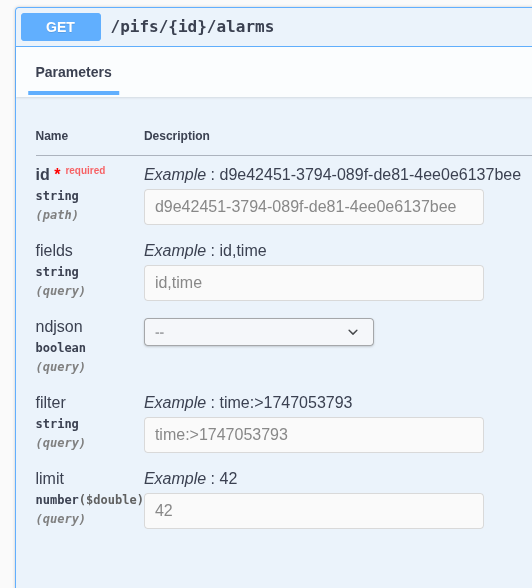Image resolution: width=532 pixels, height=588 pixels.
Task: Open the ndjson boolean dropdown
Action: (x=259, y=332)
